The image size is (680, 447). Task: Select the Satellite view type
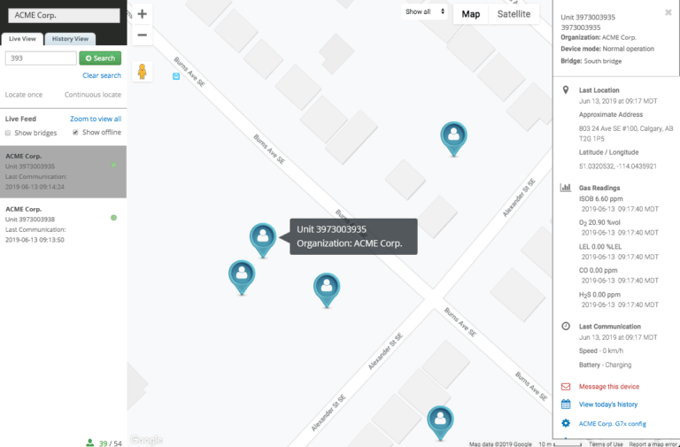pyautogui.click(x=513, y=14)
